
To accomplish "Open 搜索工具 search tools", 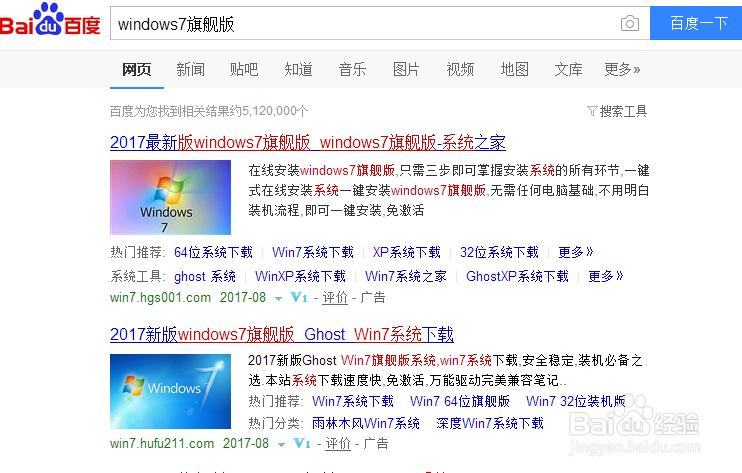I will click(623, 111).
